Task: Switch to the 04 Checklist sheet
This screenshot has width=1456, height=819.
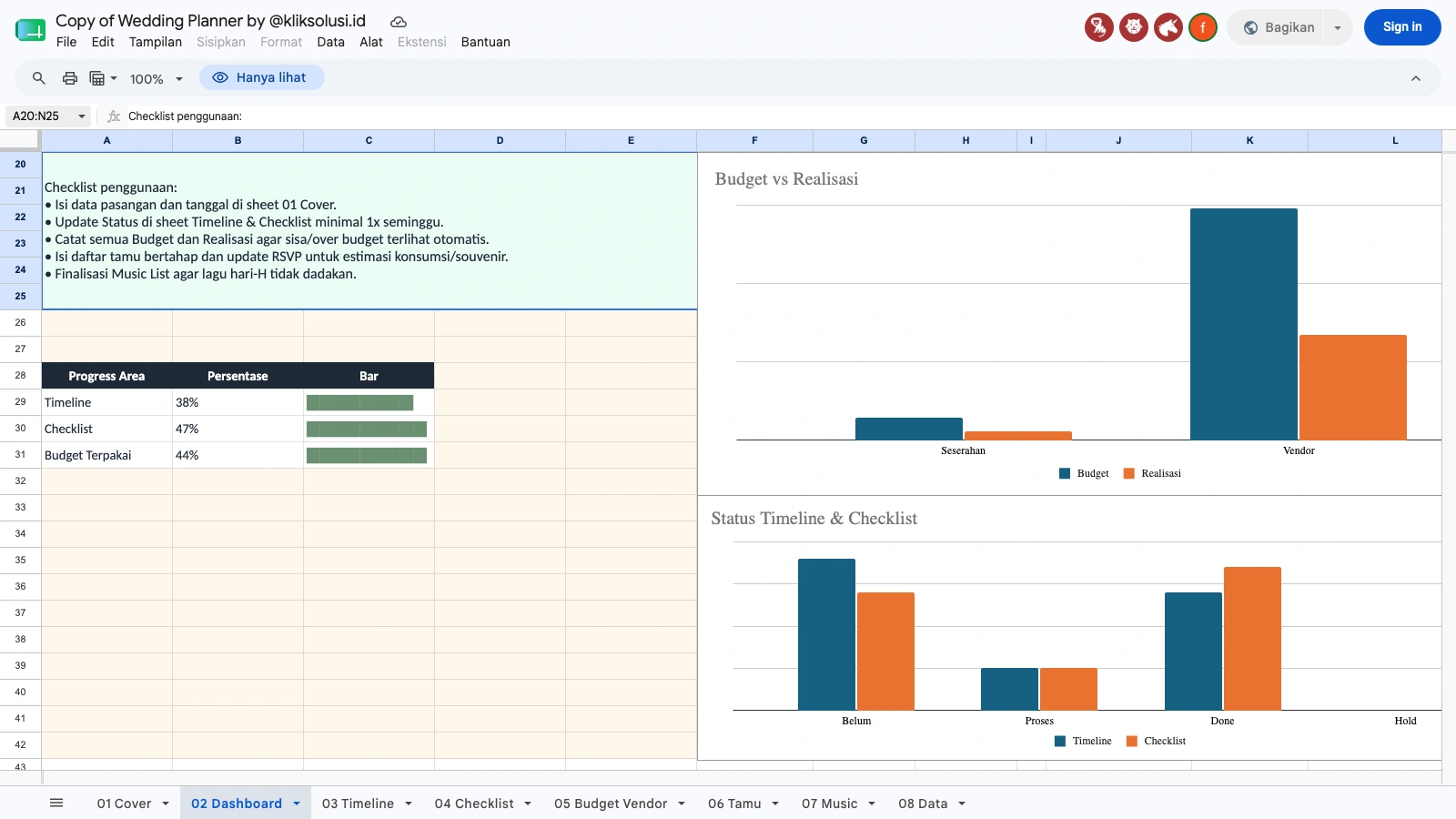Action: tap(474, 804)
